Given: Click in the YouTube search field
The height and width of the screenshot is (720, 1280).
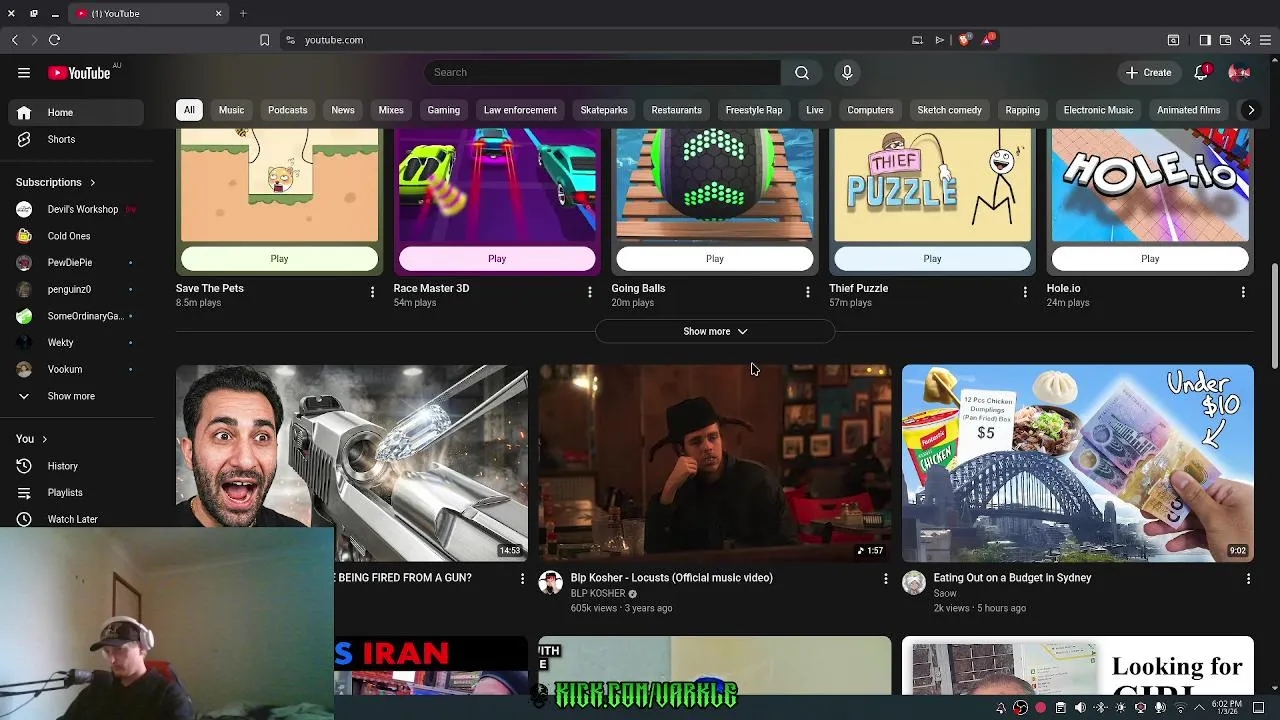Looking at the screenshot, I should coord(602,72).
